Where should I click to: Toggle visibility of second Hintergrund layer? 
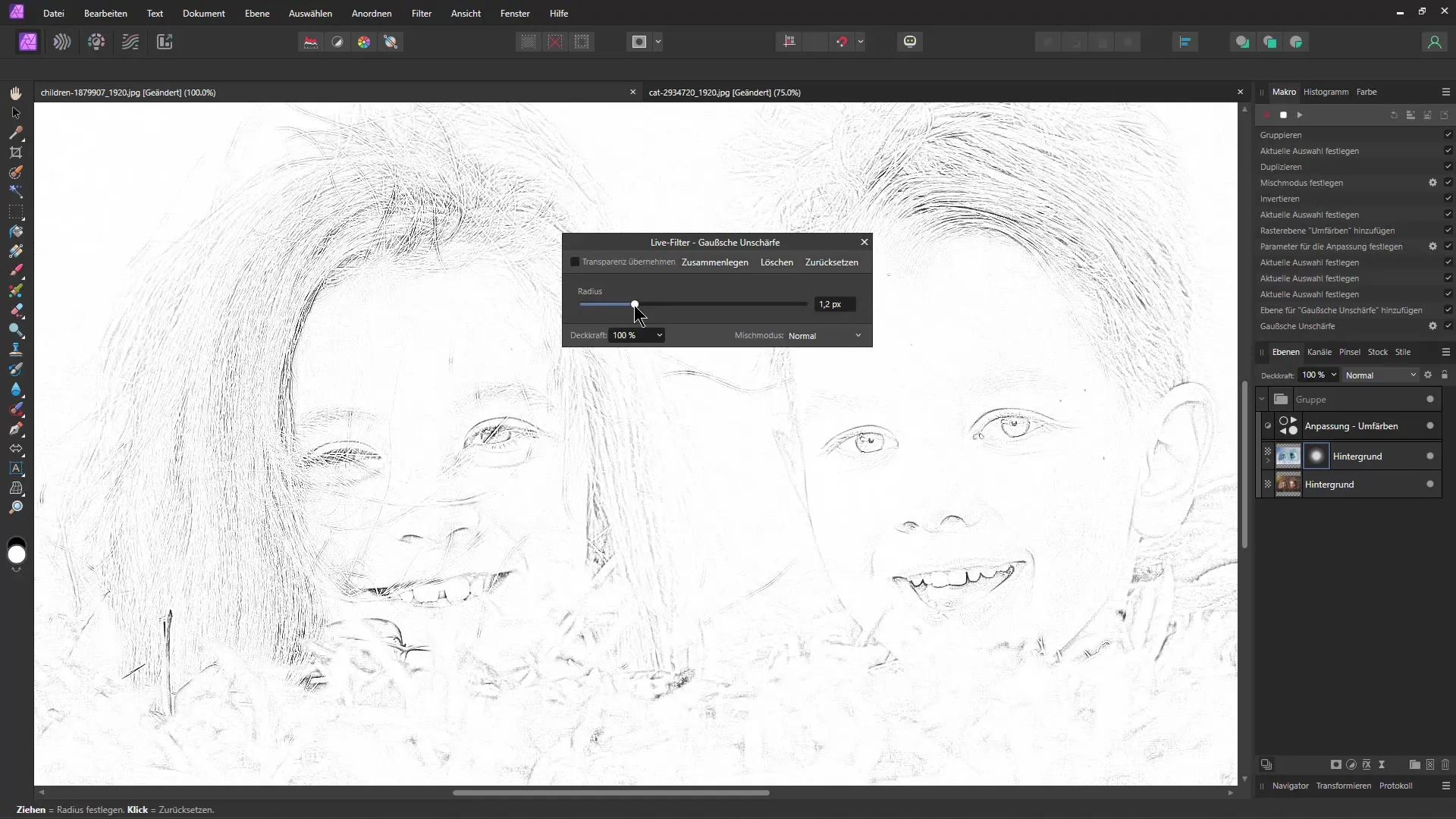[1268, 484]
